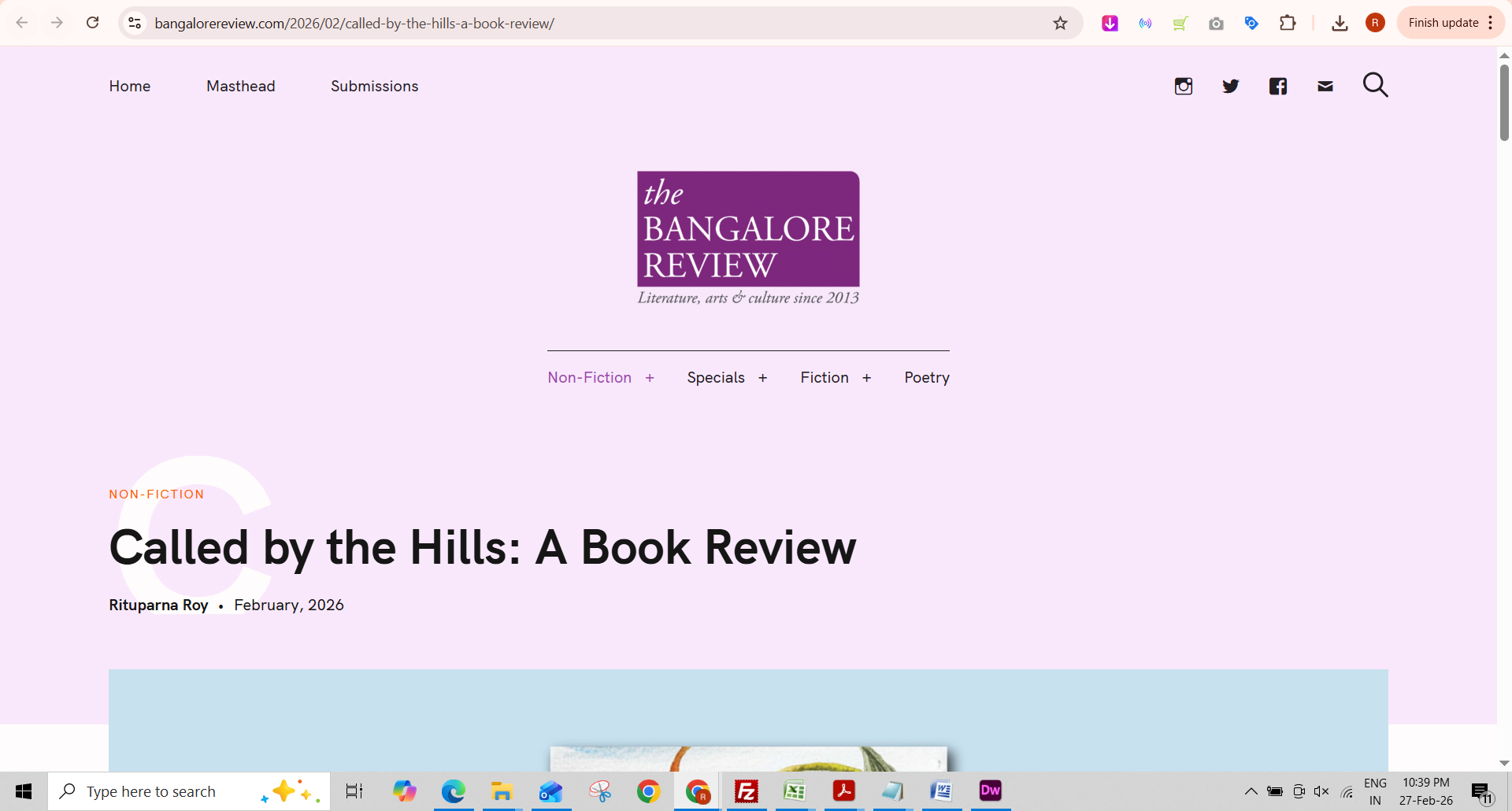Open author Rituparna Roy's page
Viewport: 1512px width, 811px height.
(x=158, y=605)
